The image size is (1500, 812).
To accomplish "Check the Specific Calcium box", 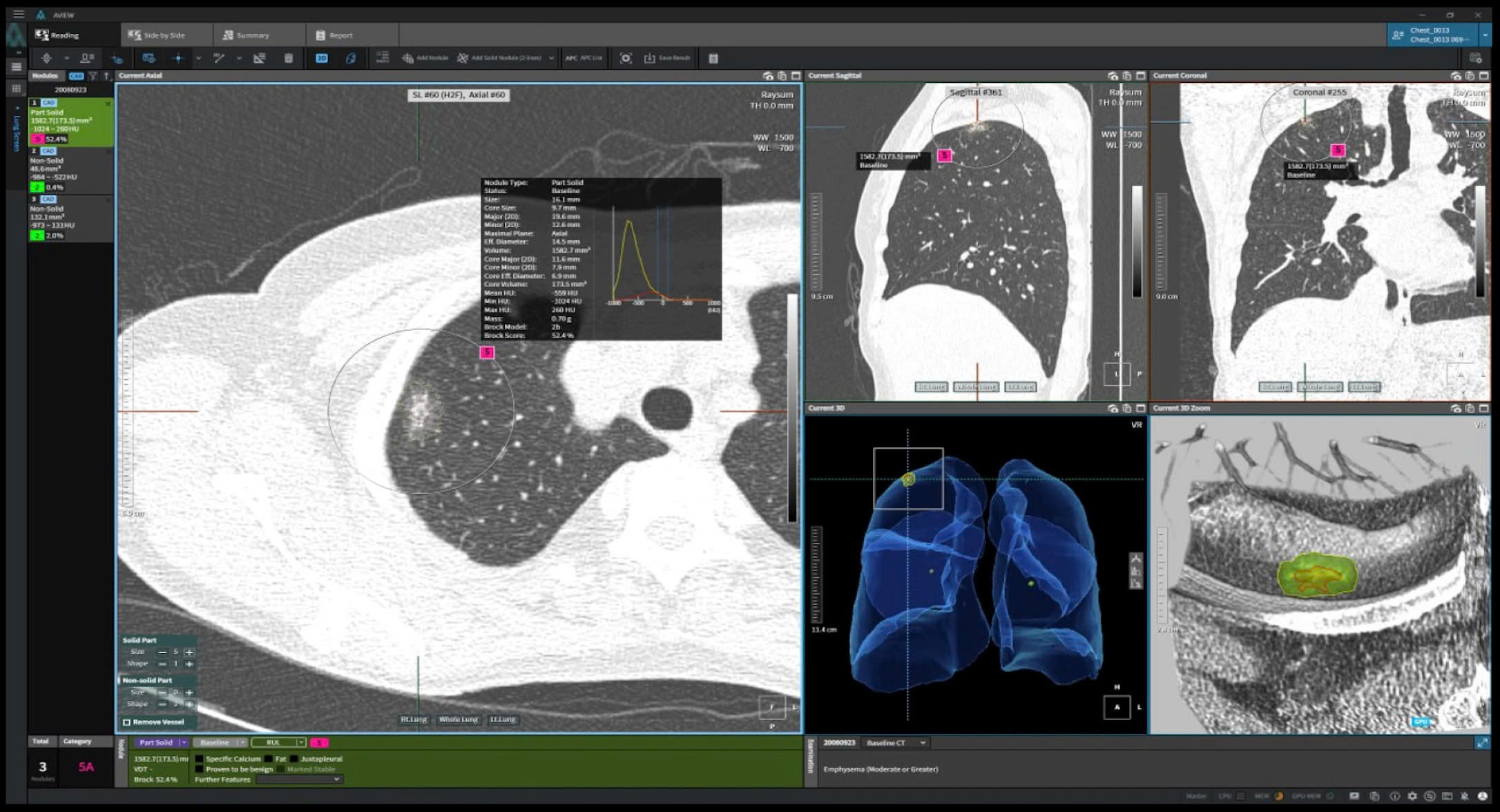I will (200, 759).
